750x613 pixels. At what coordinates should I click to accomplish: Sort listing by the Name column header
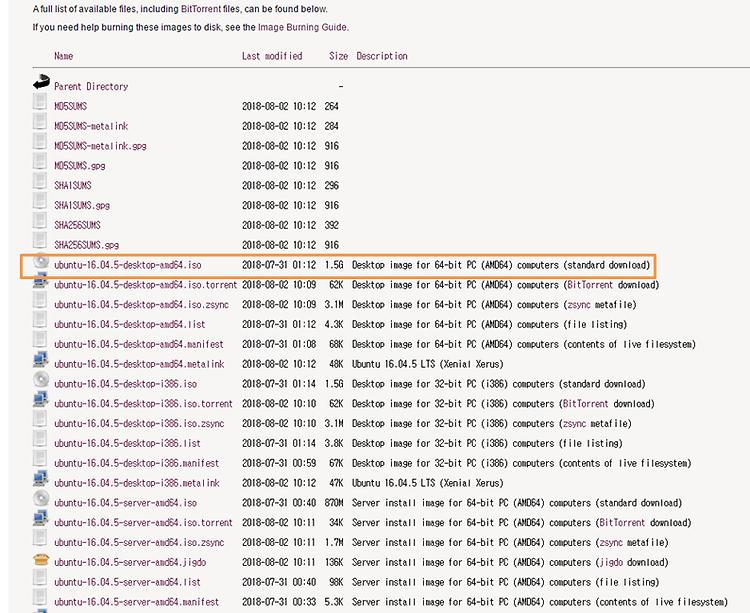click(x=64, y=56)
